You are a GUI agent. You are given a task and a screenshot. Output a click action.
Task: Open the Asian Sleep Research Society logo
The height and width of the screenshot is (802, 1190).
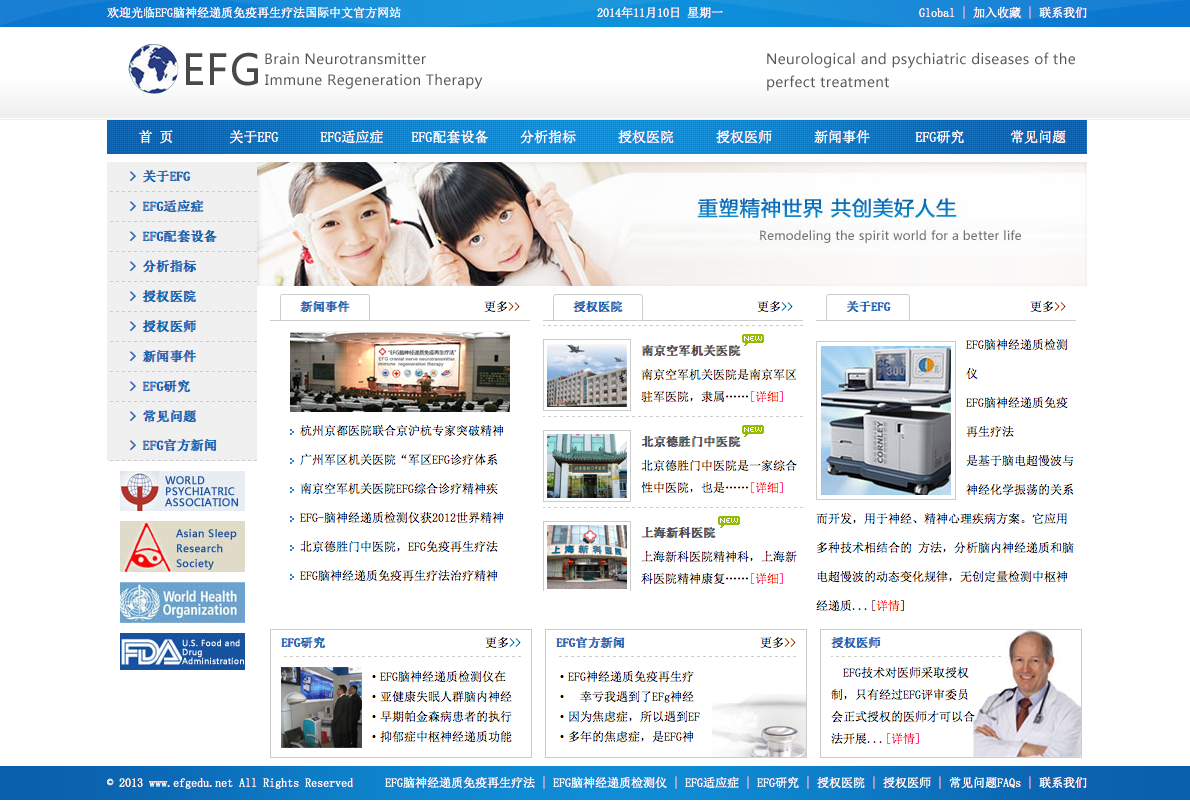click(182, 546)
